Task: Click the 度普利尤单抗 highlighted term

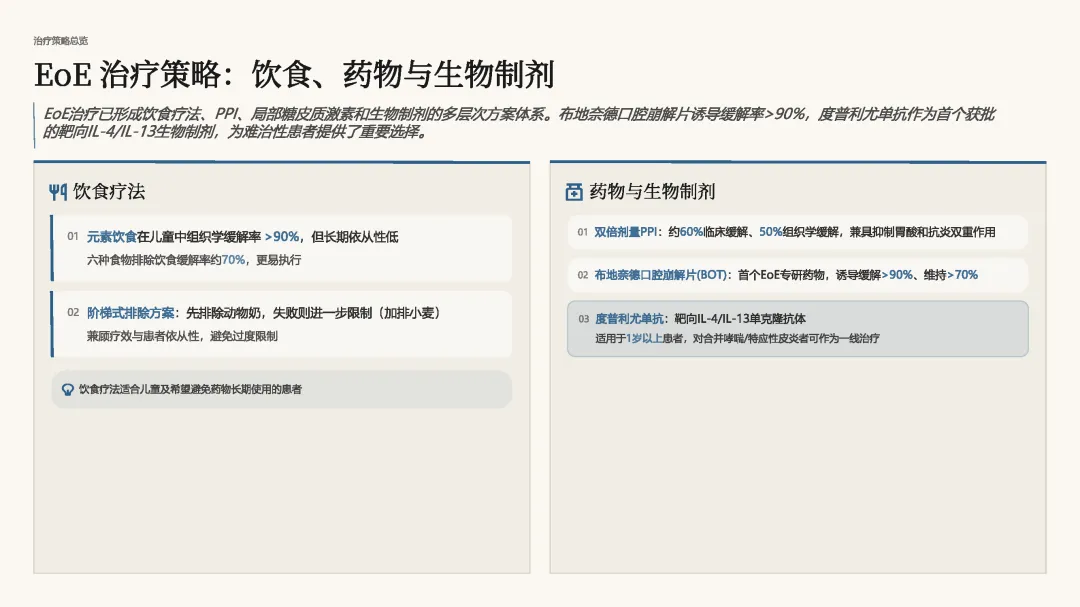Action: (629, 318)
